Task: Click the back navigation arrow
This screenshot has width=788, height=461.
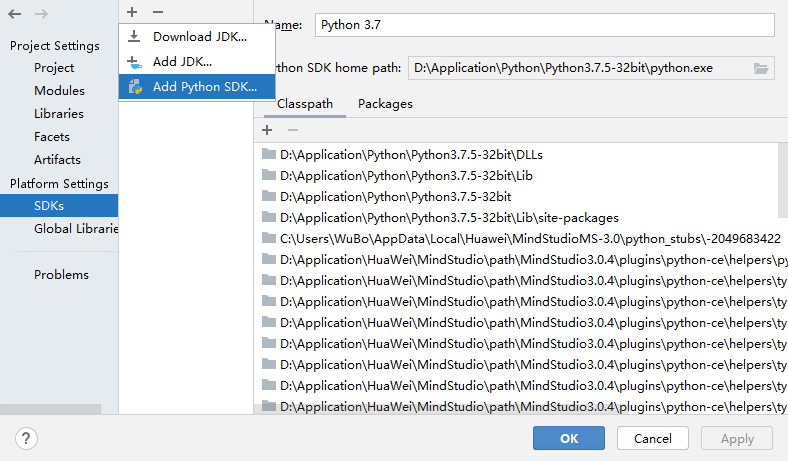Action: [x=15, y=14]
